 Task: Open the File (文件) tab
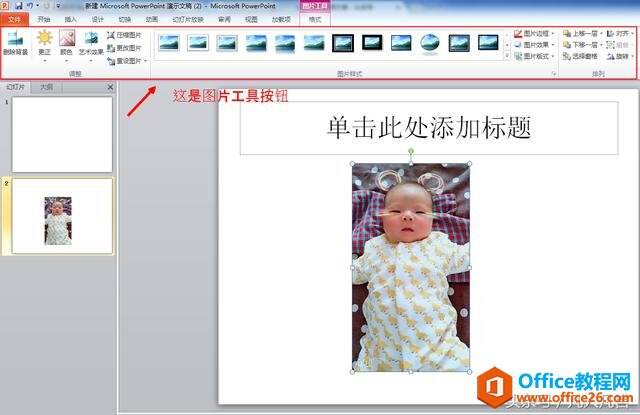15,19
